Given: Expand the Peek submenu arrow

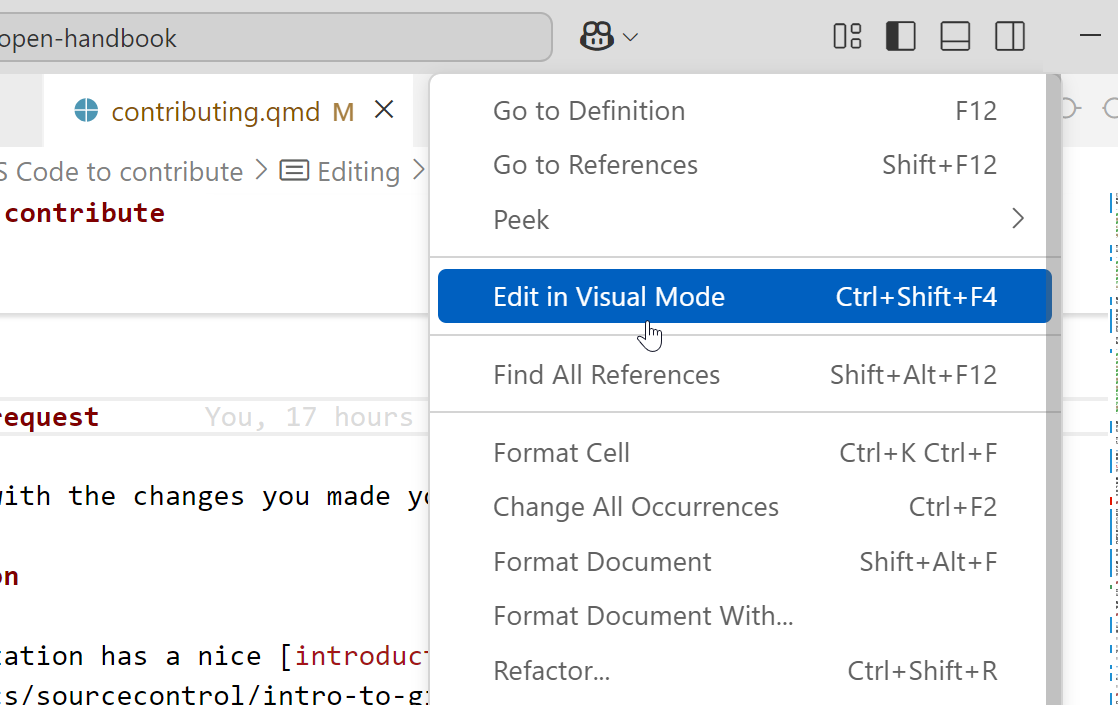Looking at the screenshot, I should 1017,219.
